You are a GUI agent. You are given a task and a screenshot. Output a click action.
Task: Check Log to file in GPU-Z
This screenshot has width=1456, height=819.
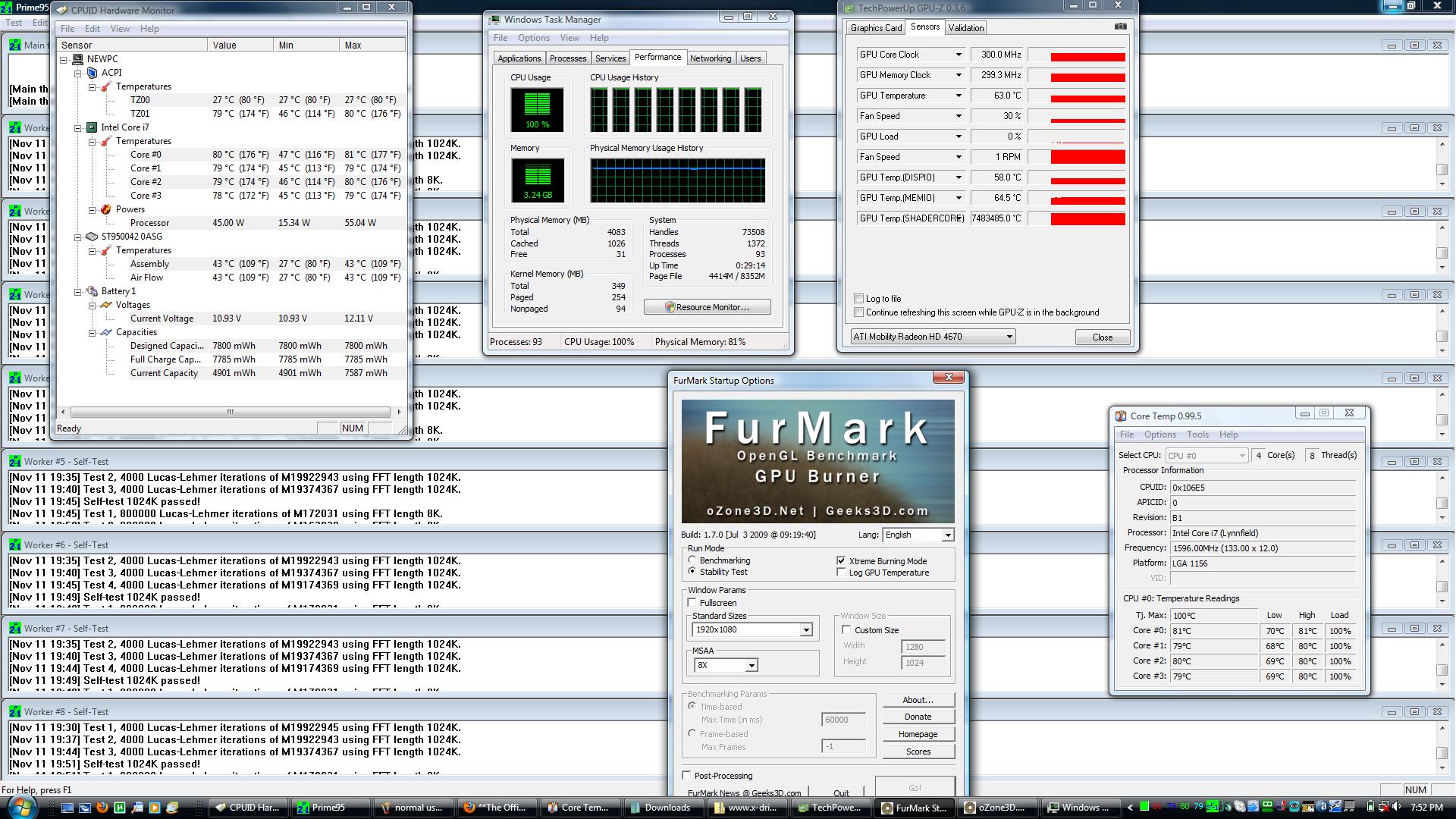tap(859, 298)
